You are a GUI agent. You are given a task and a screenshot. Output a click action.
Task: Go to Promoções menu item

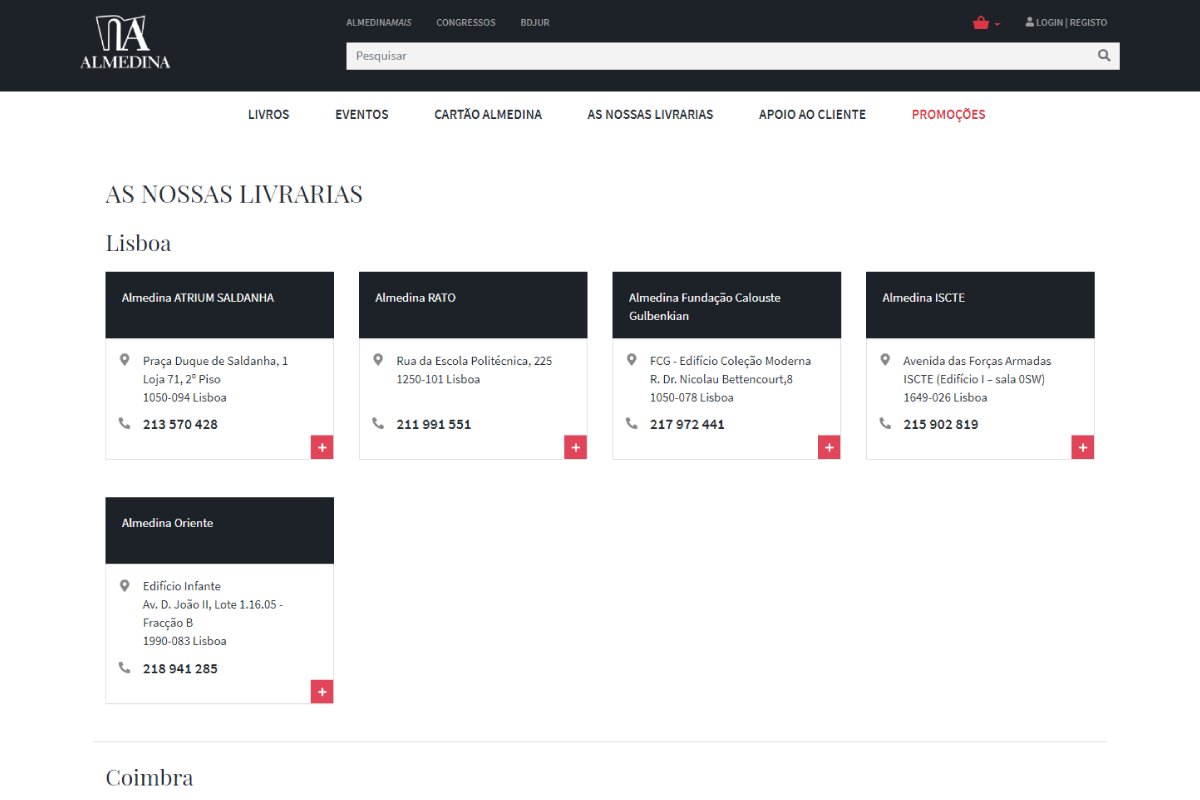click(x=948, y=114)
